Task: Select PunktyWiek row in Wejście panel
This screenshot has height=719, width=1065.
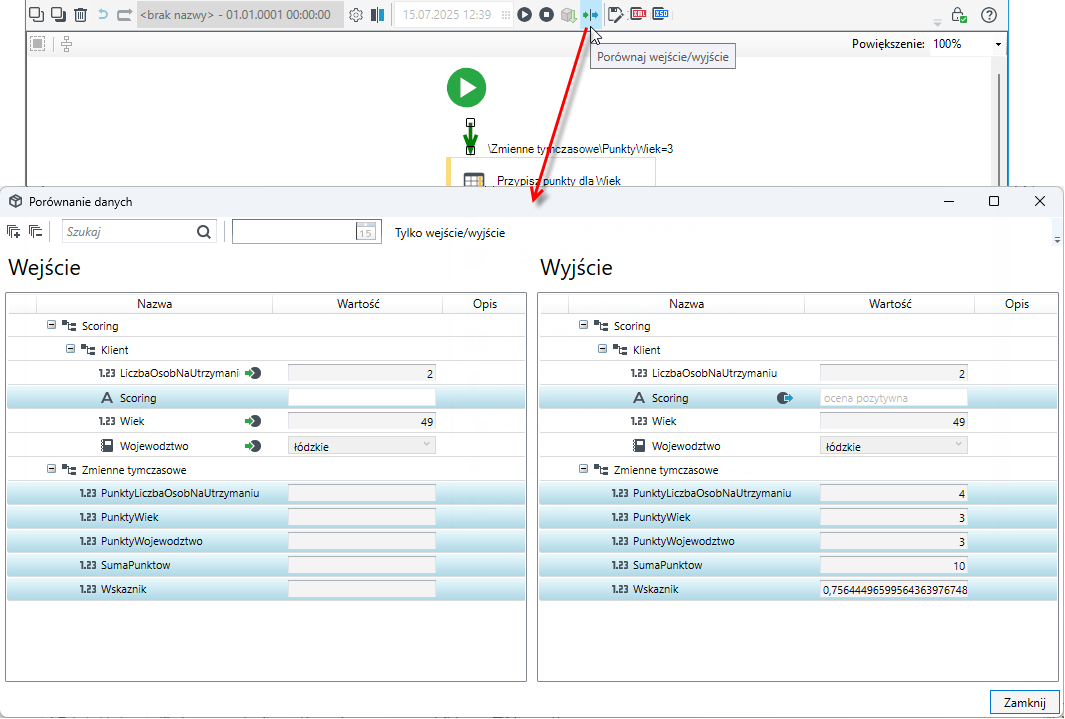Action: [266, 517]
